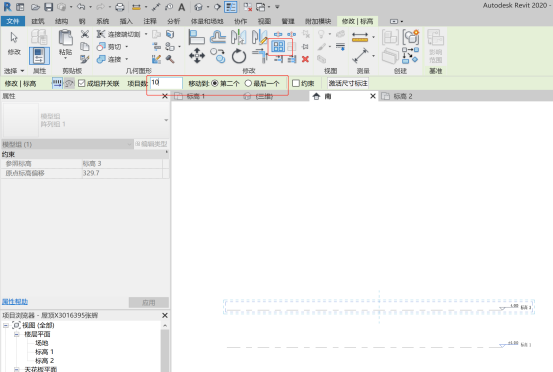Image resolution: width=553 pixels, height=372 pixels.
Task: Switch to the {三维} view tab
Action: (x=264, y=96)
